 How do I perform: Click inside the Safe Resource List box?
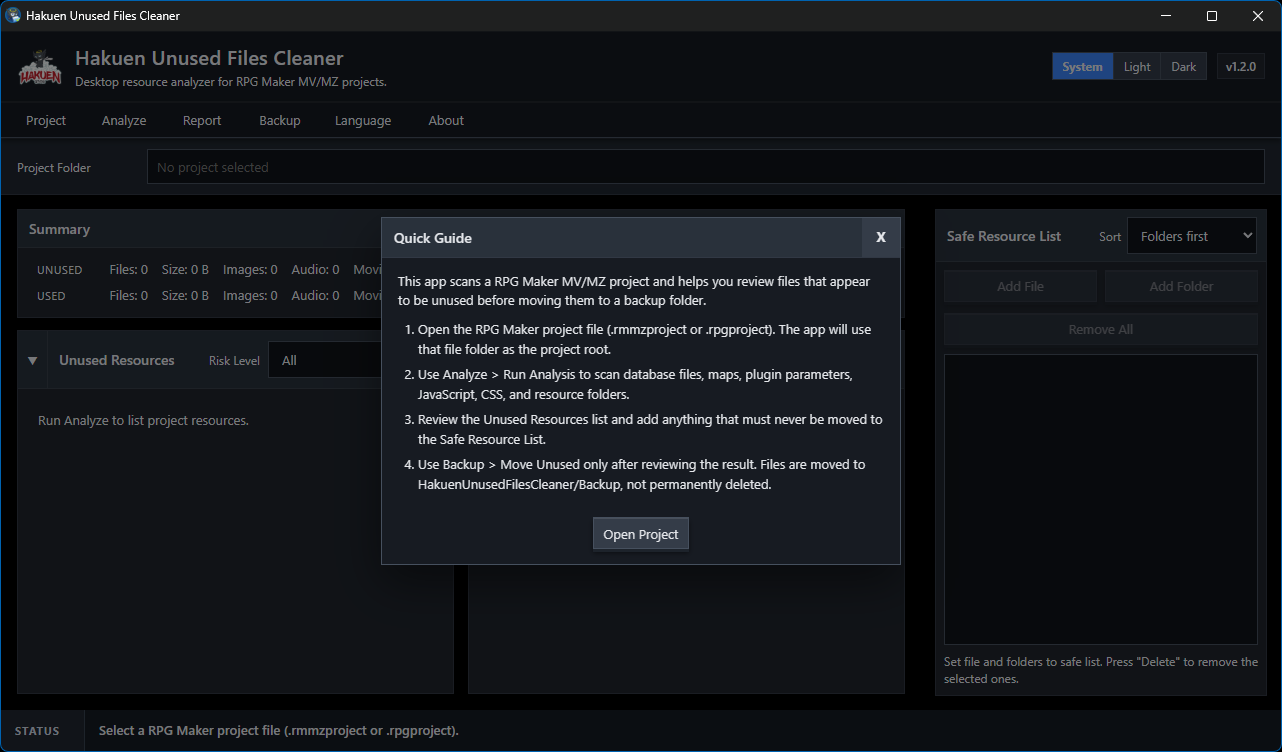(x=1101, y=499)
